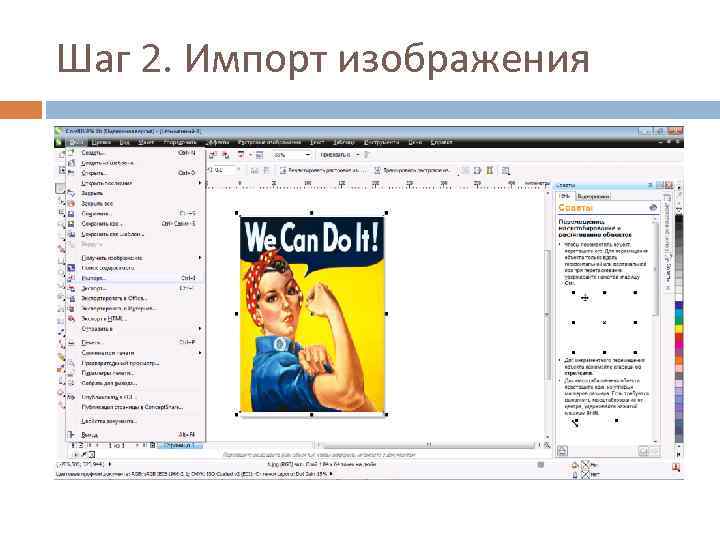Pick the yellow swatch in color palette
Image resolution: width=720 pixels, height=540 pixels.
pos(679,328)
